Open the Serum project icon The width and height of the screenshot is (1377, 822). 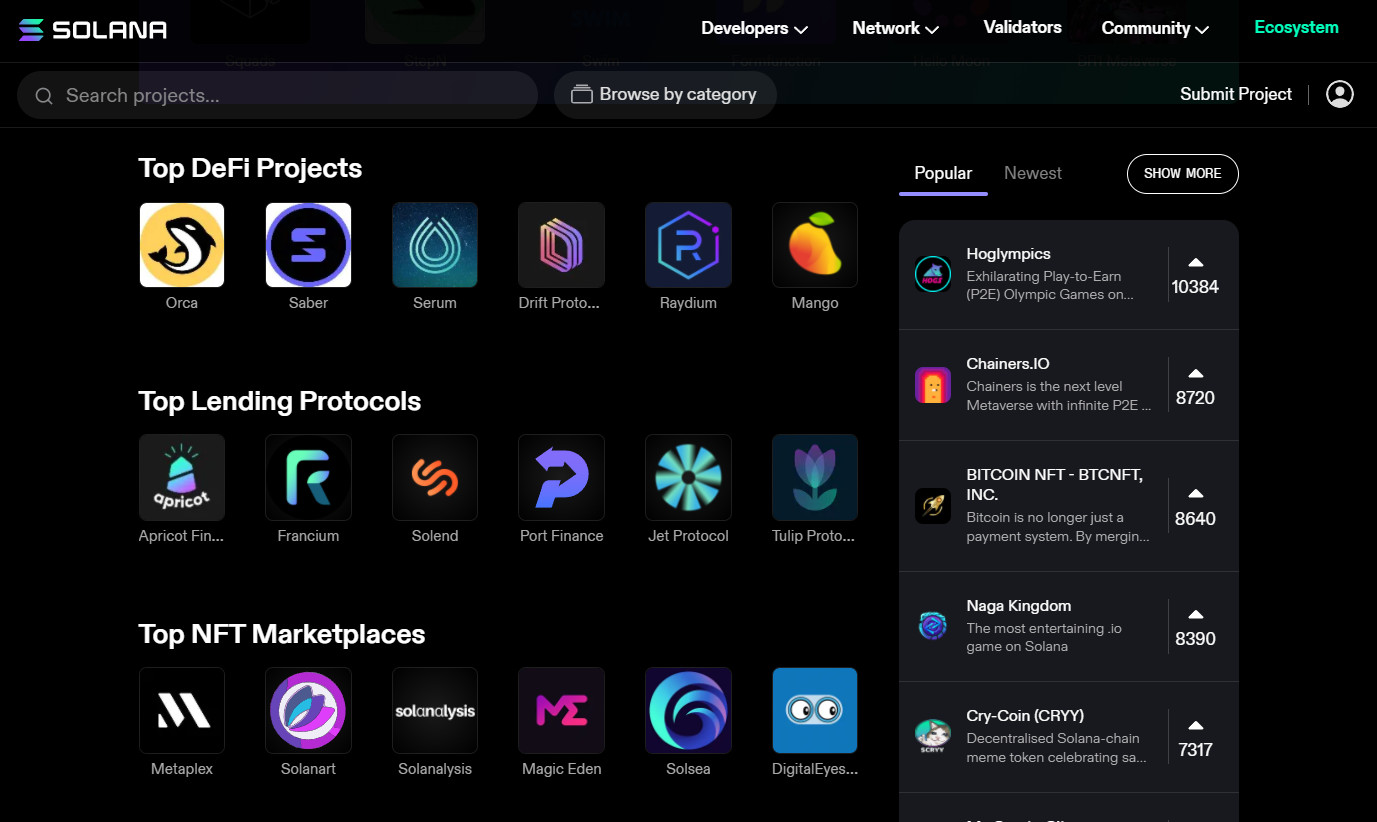tap(435, 245)
